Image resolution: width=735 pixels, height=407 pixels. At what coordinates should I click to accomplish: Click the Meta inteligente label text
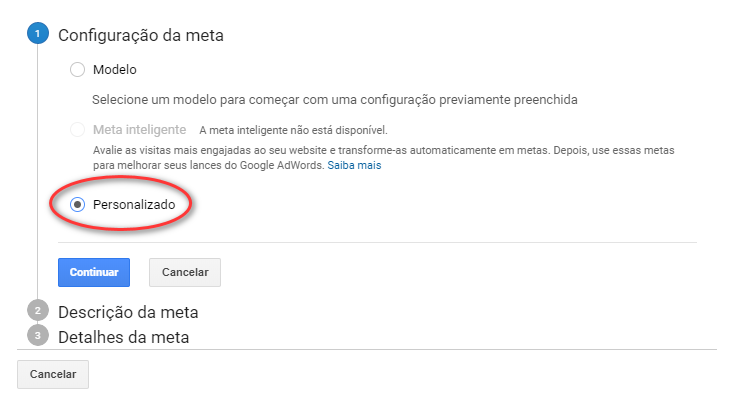coord(139,130)
